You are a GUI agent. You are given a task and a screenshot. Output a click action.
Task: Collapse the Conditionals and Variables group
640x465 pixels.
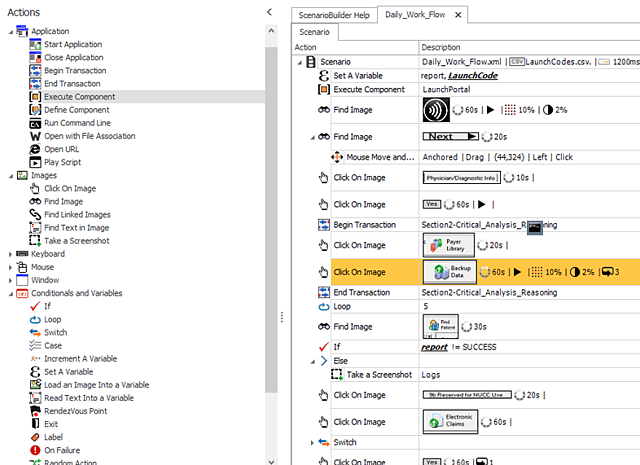tap(11, 294)
